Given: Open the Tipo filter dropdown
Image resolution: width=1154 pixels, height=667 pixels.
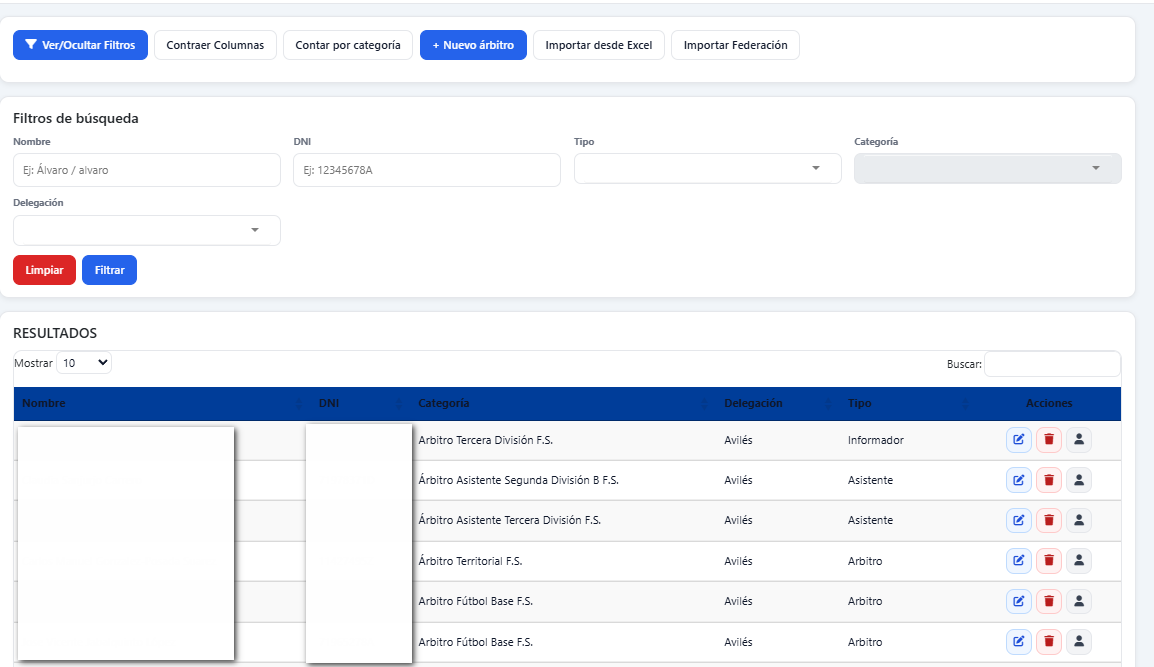Looking at the screenshot, I should [x=707, y=169].
